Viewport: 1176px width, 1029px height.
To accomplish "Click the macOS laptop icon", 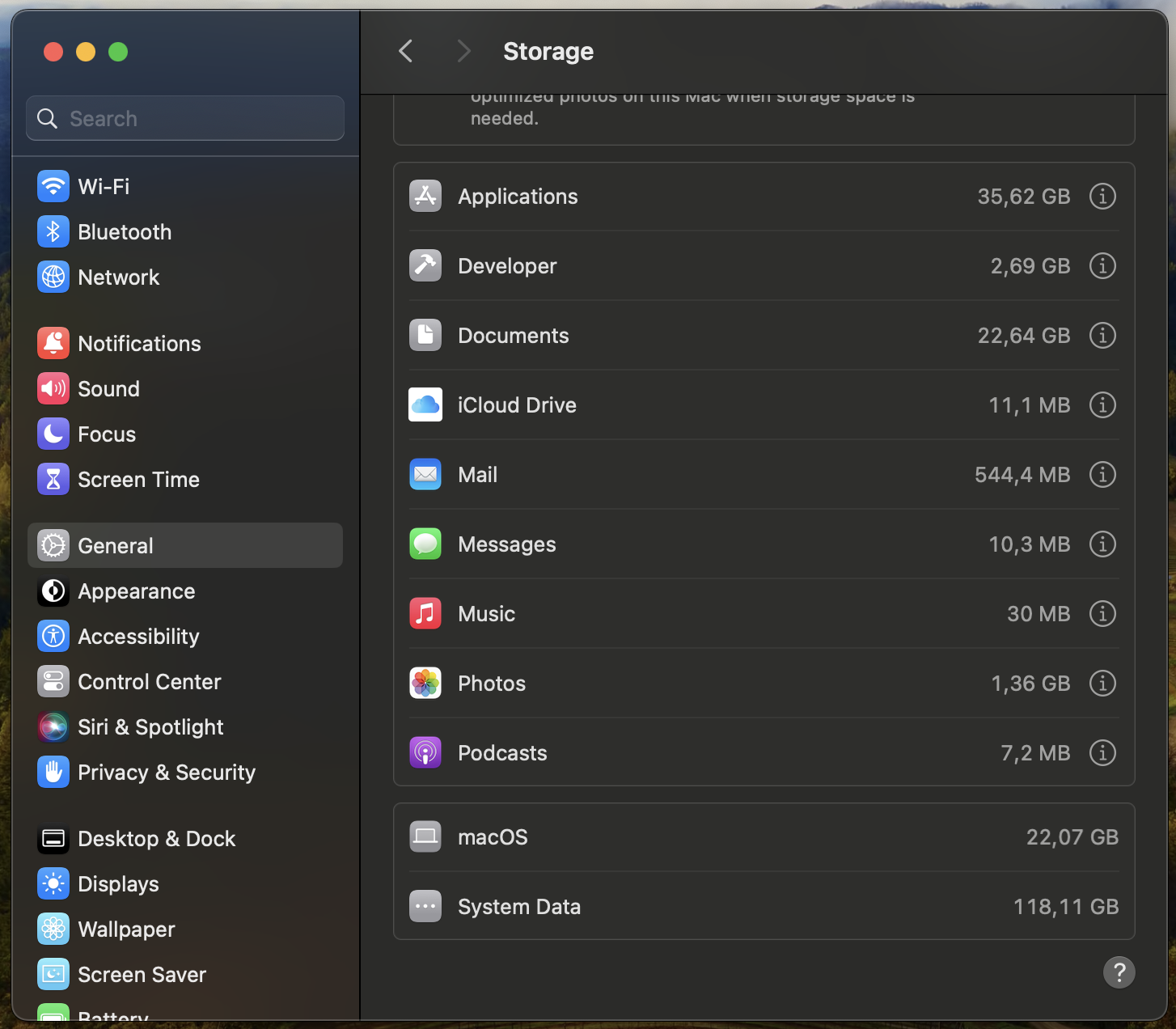I will tap(425, 836).
